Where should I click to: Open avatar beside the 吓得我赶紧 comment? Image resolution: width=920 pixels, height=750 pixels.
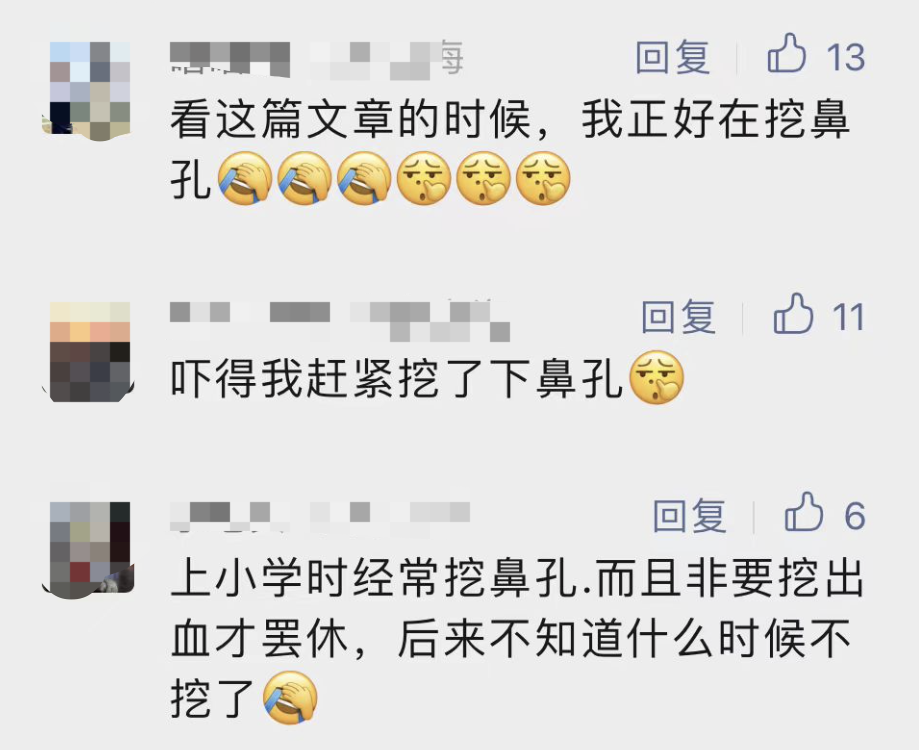pos(89,352)
